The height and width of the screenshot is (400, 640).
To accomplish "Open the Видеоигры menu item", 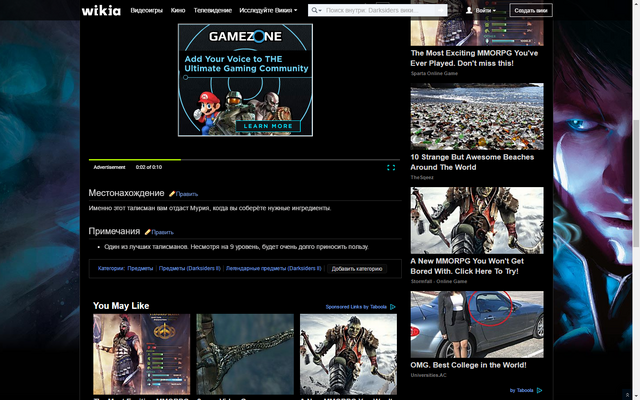I will (147, 10).
